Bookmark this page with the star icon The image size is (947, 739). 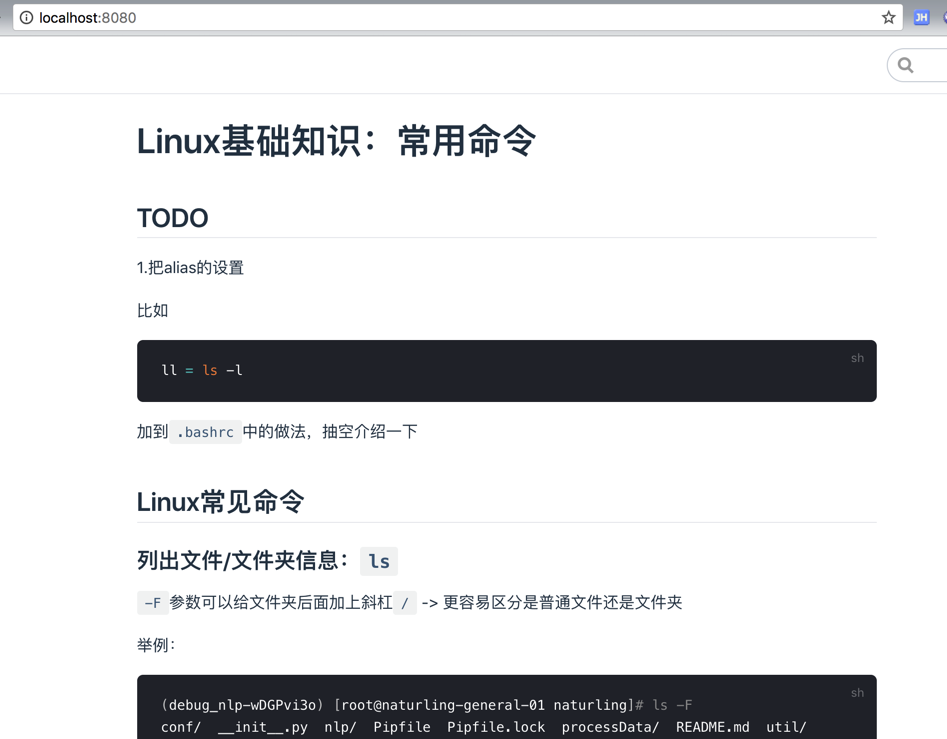(x=888, y=18)
